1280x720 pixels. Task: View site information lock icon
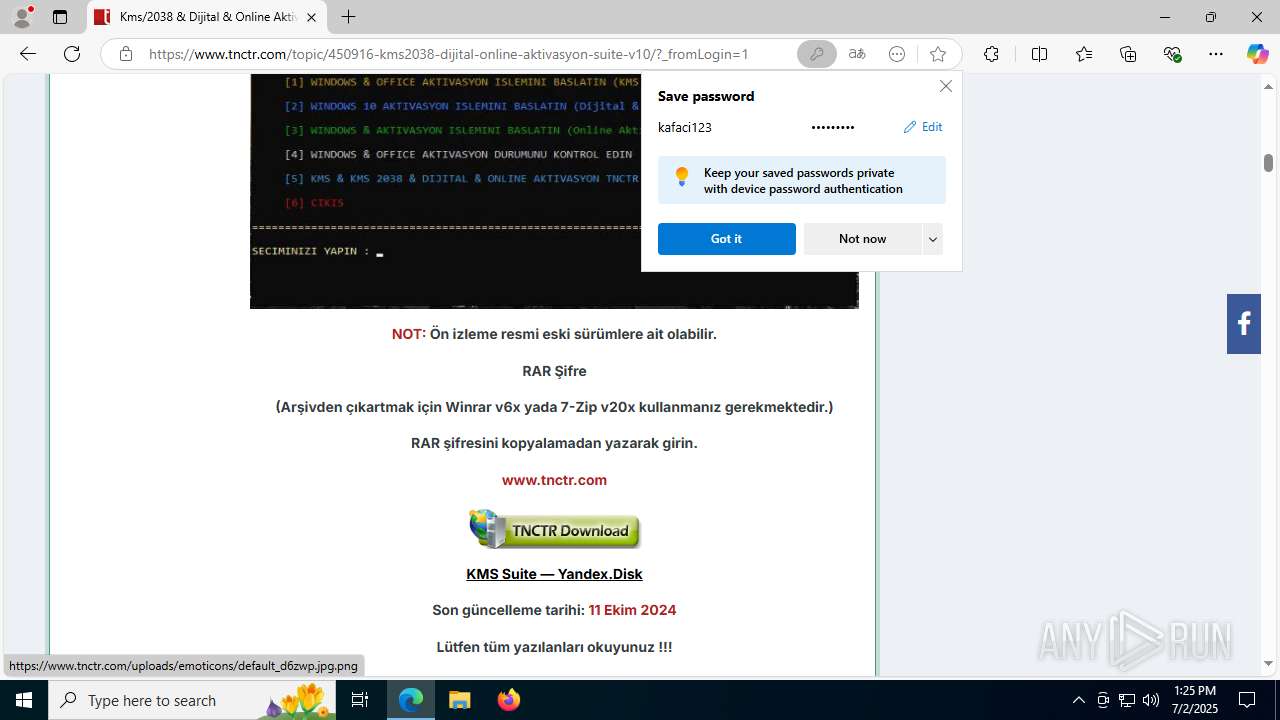(125, 54)
